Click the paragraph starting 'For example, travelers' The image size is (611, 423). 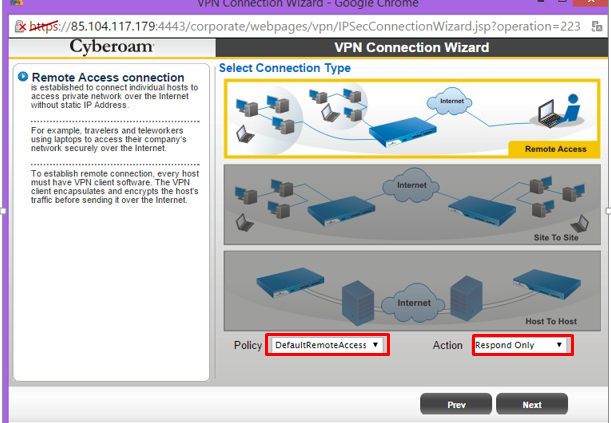tap(109, 139)
